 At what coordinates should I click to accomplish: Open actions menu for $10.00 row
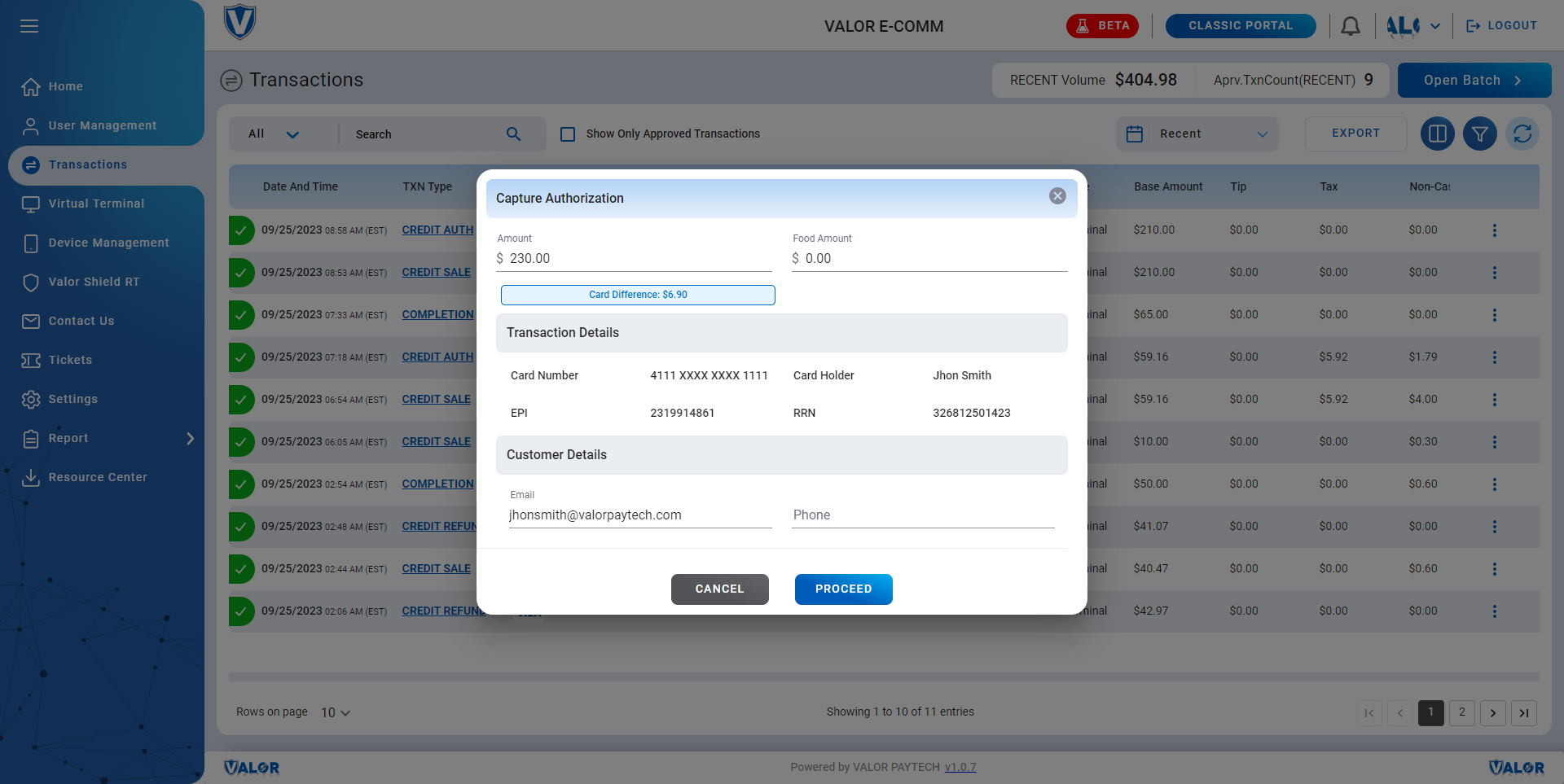[x=1495, y=442]
